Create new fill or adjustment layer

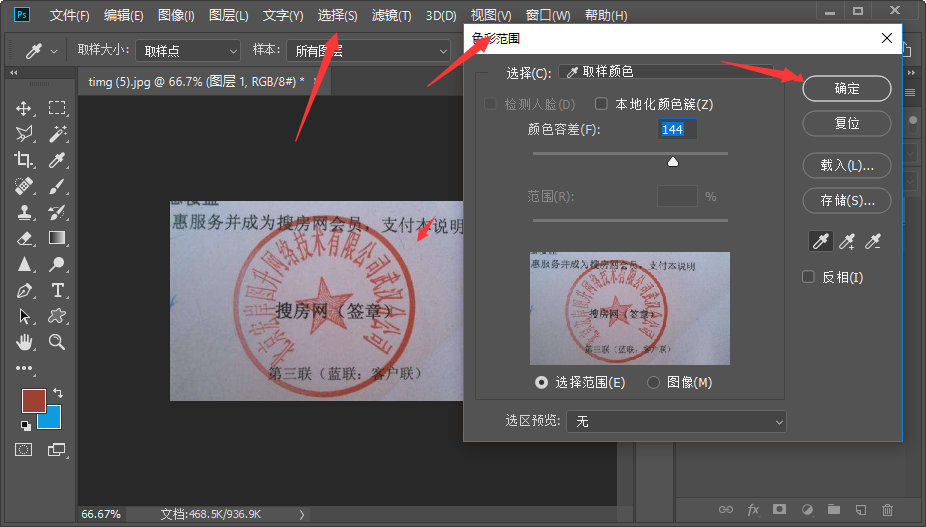807,509
